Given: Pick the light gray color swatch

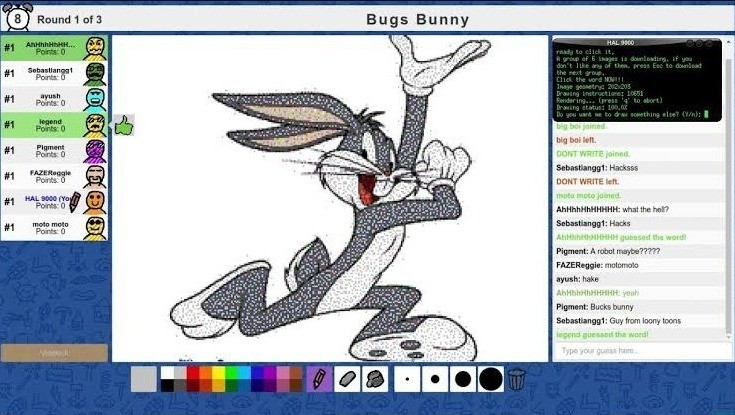Looking at the screenshot, I should [x=180, y=373].
